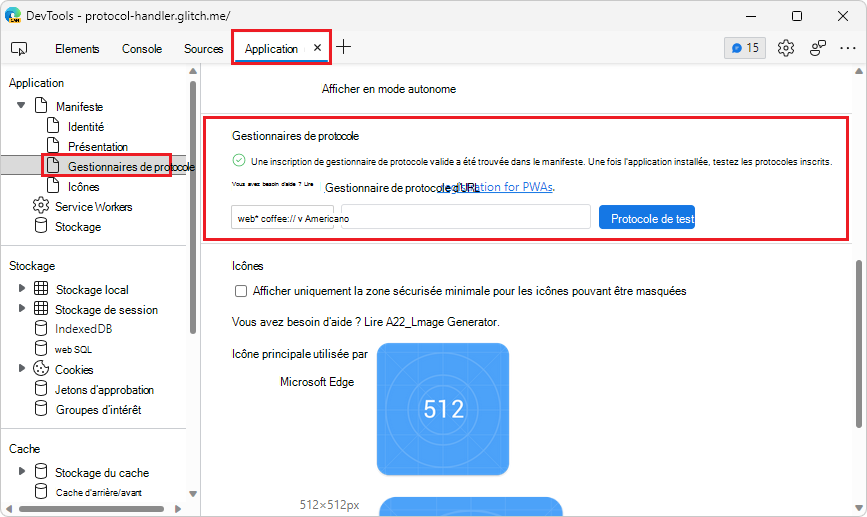Select the Présentation item
The height and width of the screenshot is (517, 867).
[98, 147]
